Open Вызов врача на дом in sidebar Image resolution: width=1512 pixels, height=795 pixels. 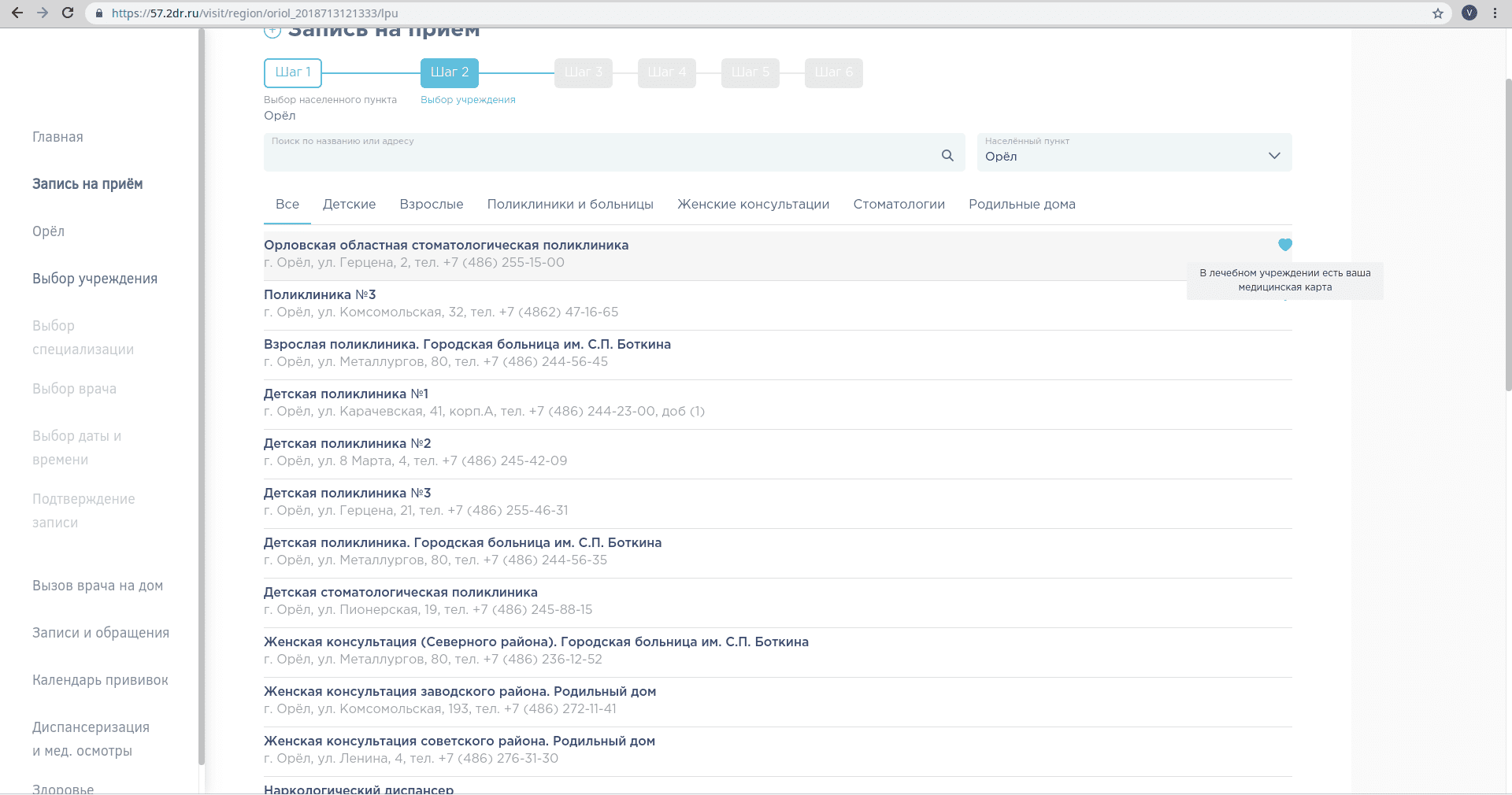click(x=98, y=586)
